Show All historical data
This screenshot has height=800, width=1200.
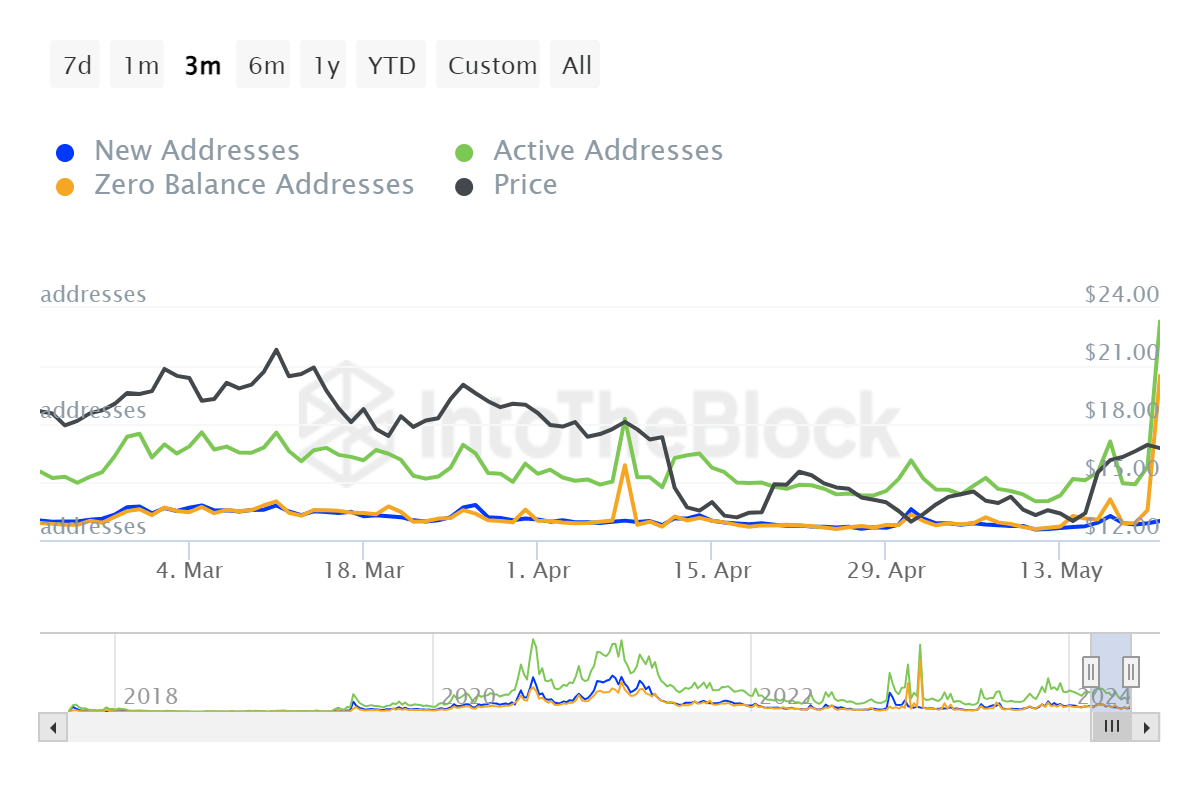point(575,64)
